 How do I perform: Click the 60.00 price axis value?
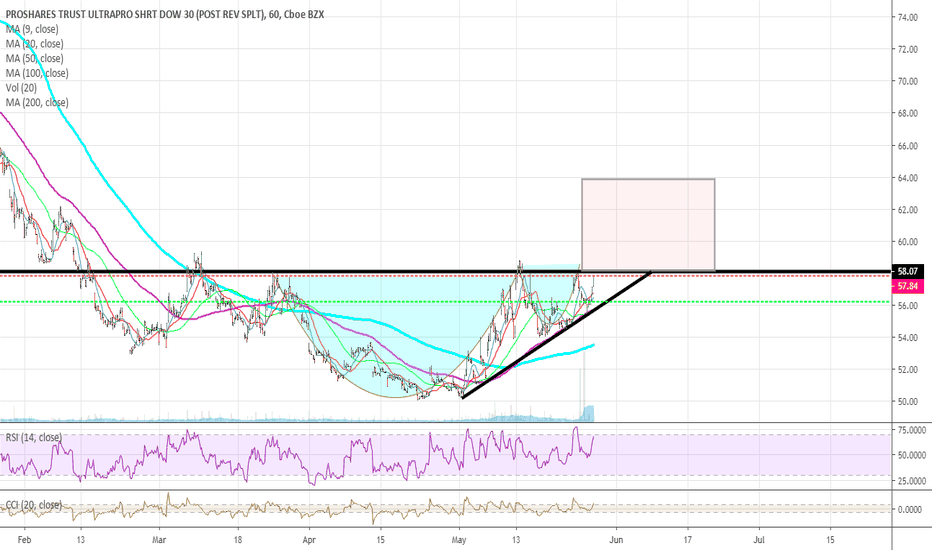point(908,242)
